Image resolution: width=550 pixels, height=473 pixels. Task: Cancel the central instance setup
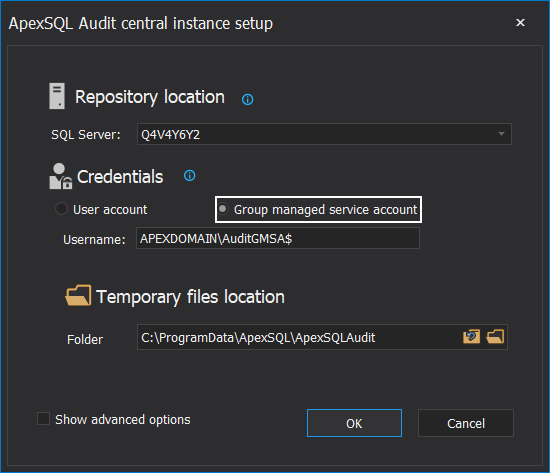(x=466, y=423)
